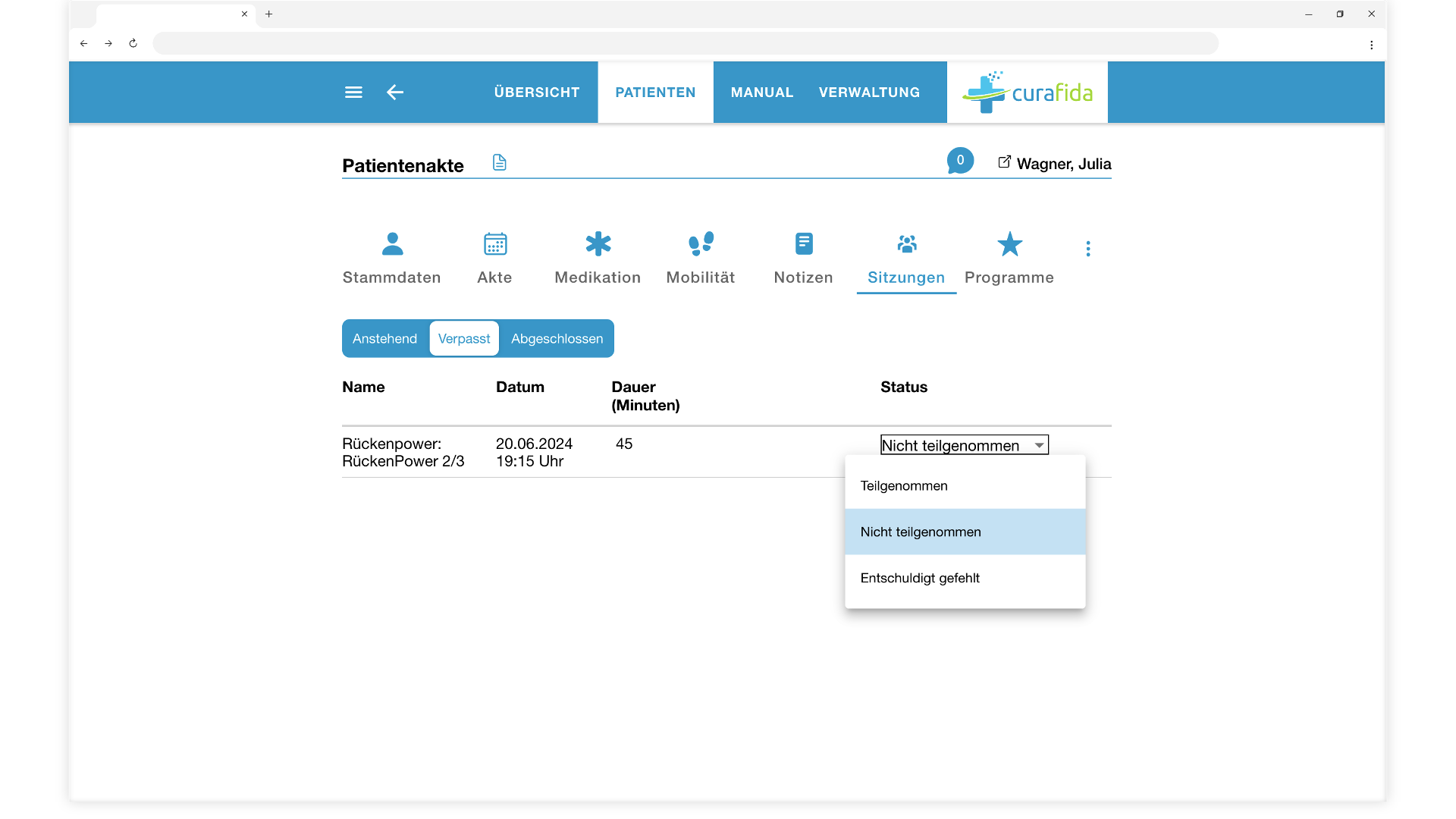Open the three-dot more tabs menu
1456x819 pixels.
(x=1088, y=249)
